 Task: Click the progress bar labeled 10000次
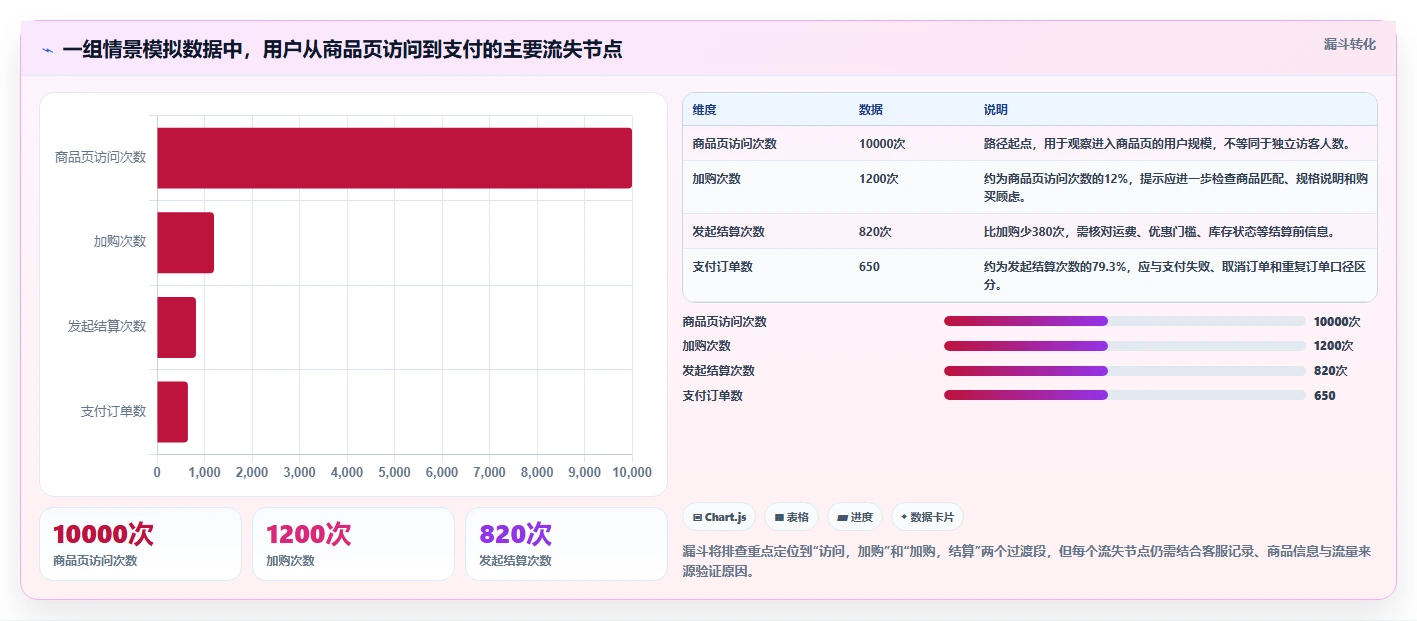click(x=1125, y=321)
